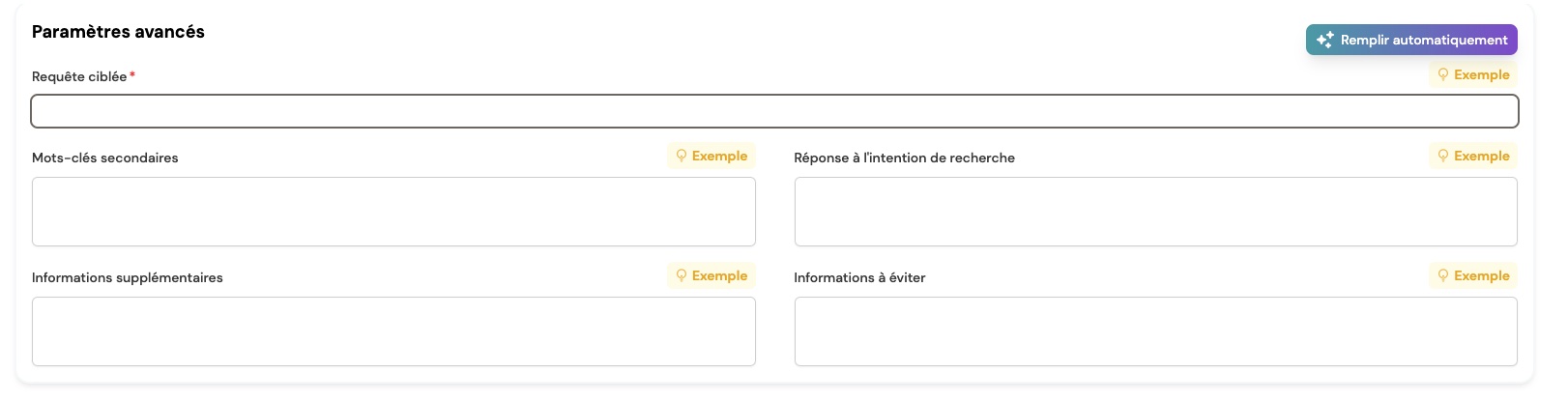Click the Remplir automatiquement button
This screenshot has height=402, width=1568.
pyautogui.click(x=1411, y=40)
